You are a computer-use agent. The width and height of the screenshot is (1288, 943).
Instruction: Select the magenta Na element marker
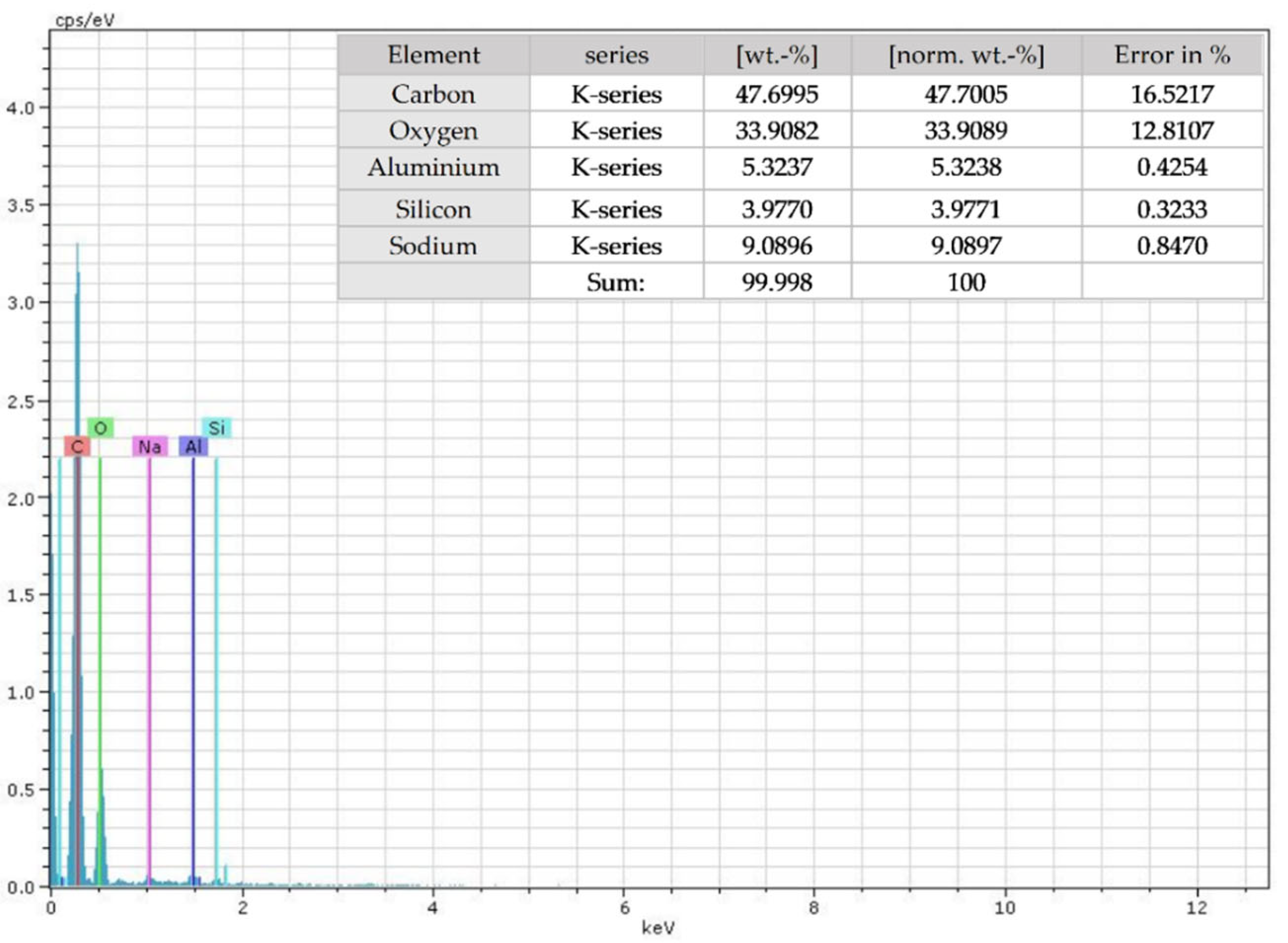150,447
